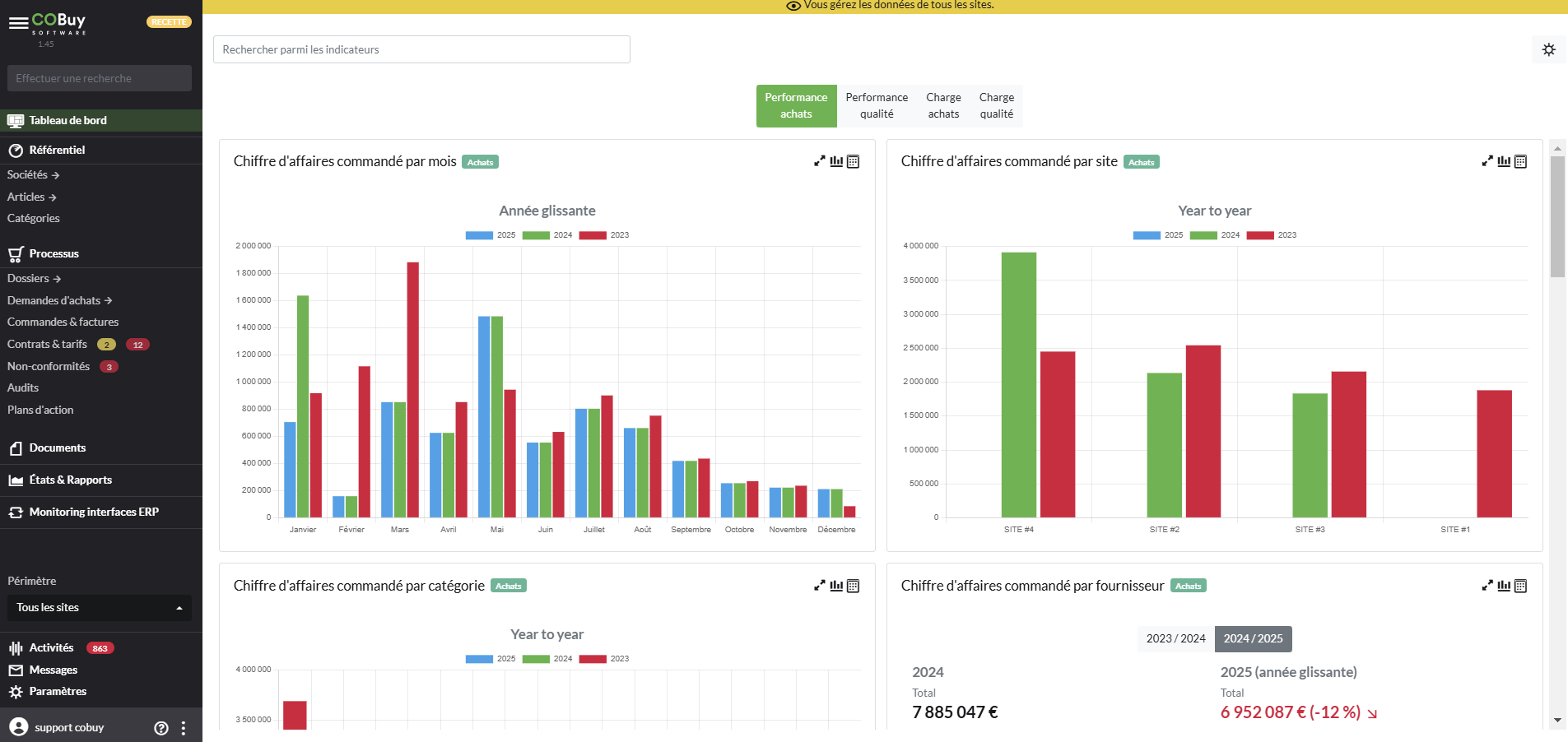Click the blue 2025 swatch in the catégorie legend
1568x742 pixels.
[x=479, y=659]
